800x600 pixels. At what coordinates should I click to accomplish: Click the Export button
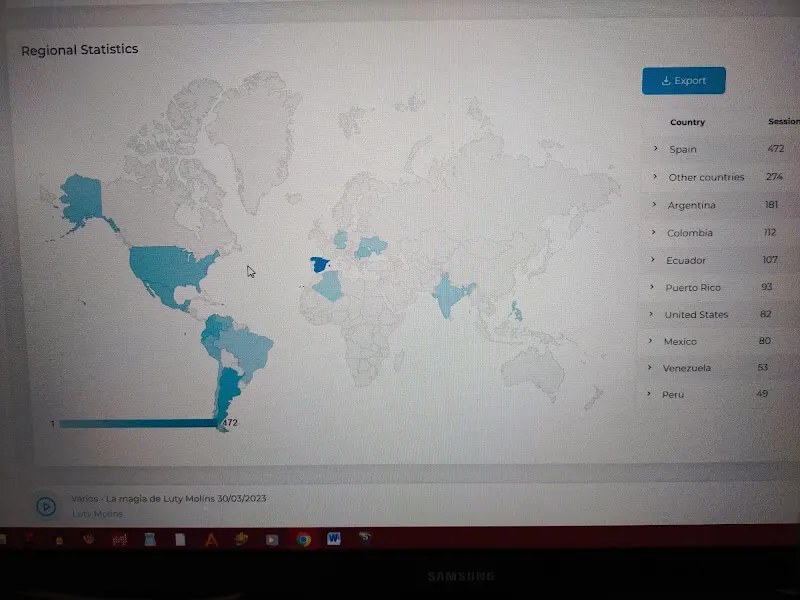pyautogui.click(x=684, y=81)
